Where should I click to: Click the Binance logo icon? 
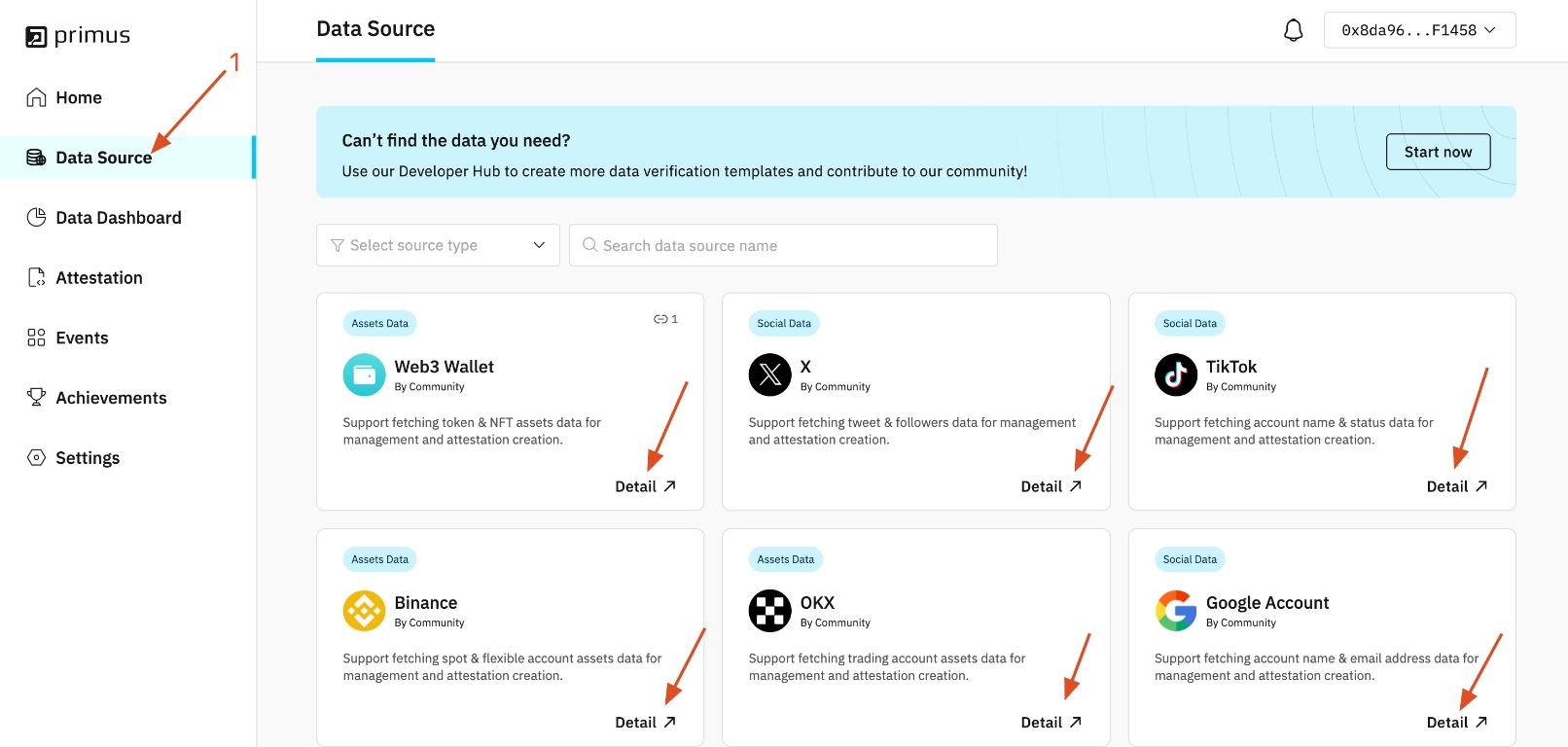(x=364, y=611)
